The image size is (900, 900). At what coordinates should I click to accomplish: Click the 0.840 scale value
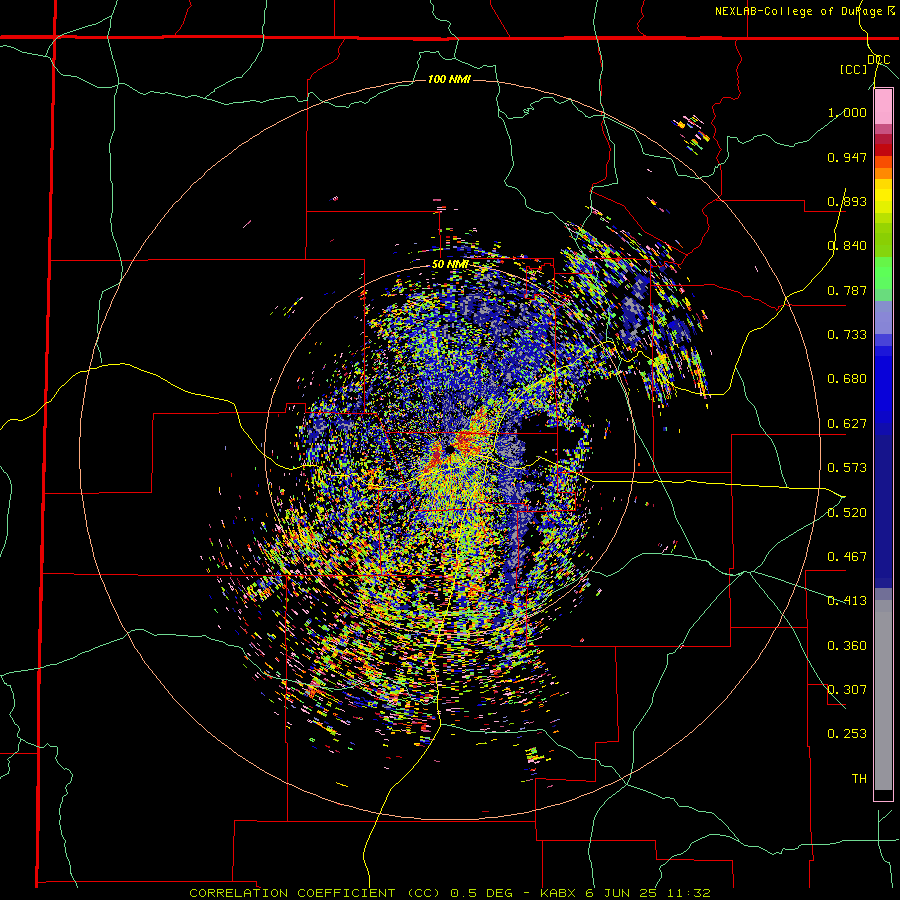click(847, 246)
